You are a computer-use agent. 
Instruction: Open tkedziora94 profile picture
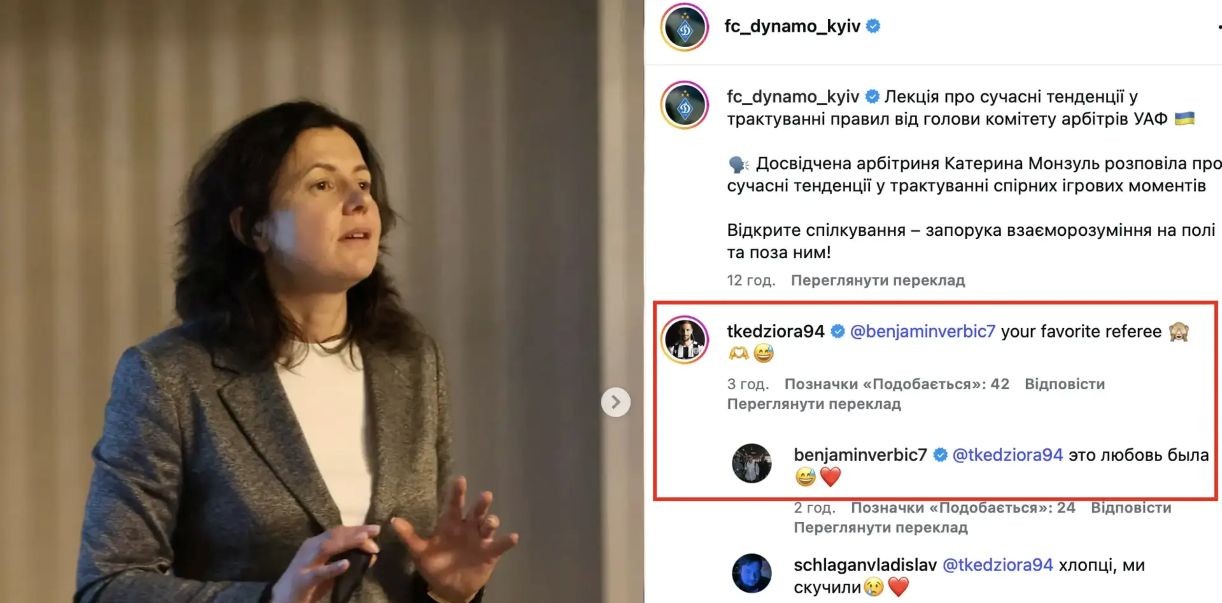685,342
